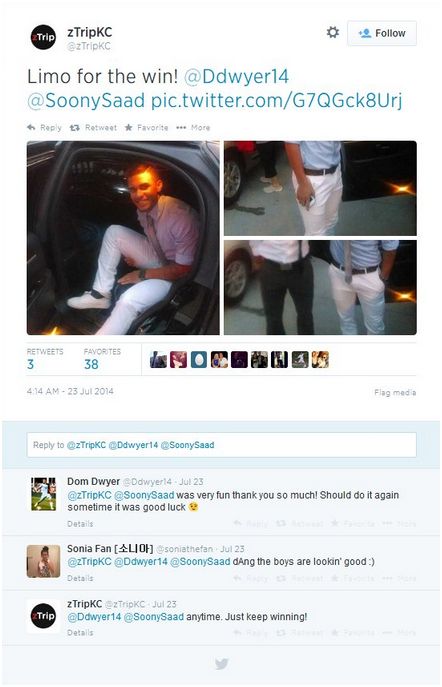Open the @Ddwyer14 mention in tweet text
This screenshot has width=442, height=687.
point(237,76)
